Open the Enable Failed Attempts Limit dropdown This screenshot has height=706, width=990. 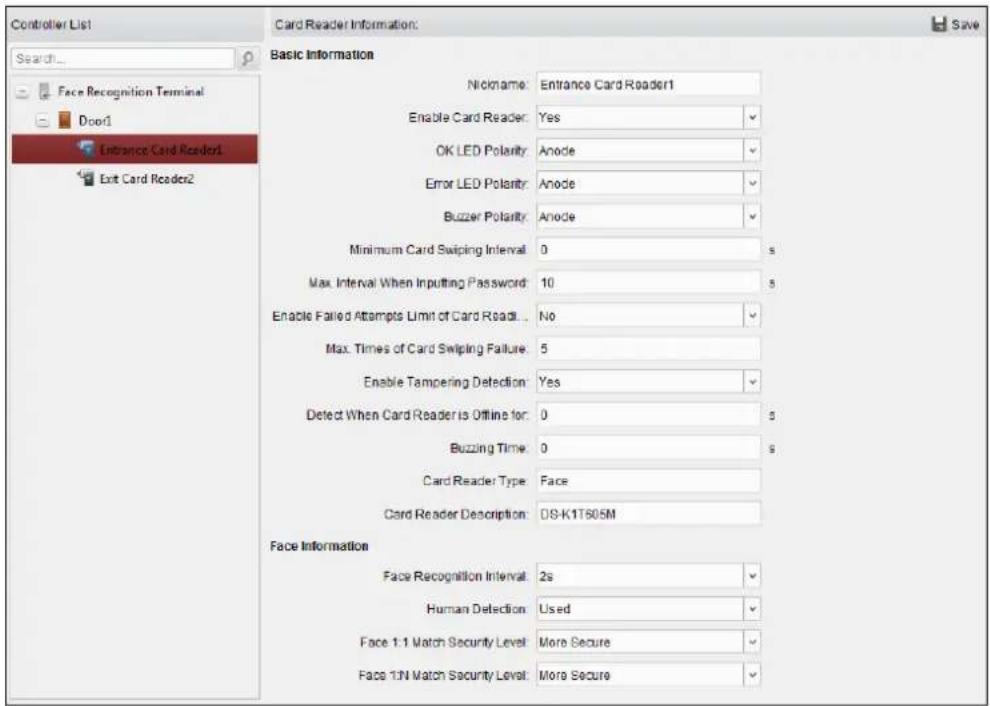[751, 316]
